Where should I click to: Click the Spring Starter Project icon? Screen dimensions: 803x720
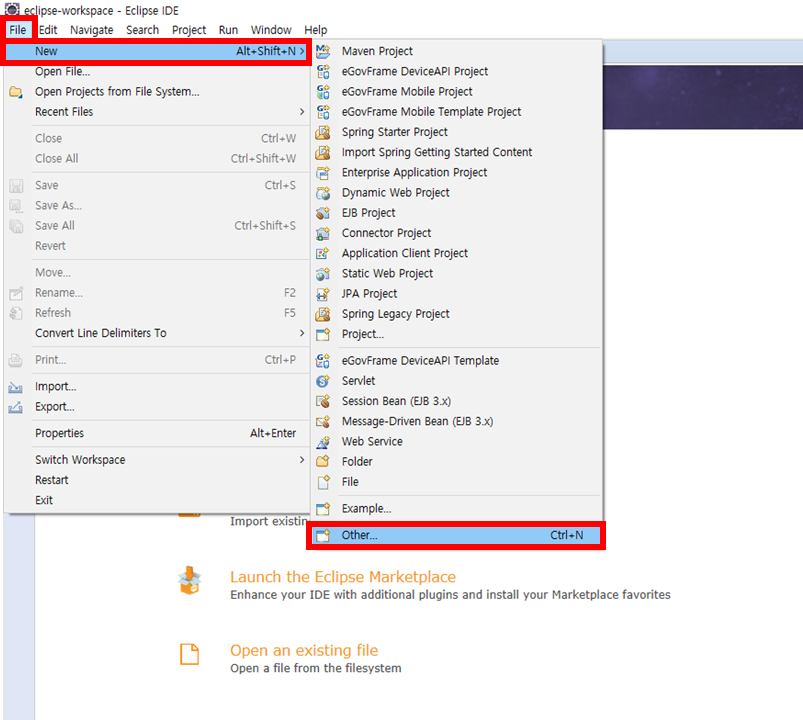pyautogui.click(x=323, y=132)
